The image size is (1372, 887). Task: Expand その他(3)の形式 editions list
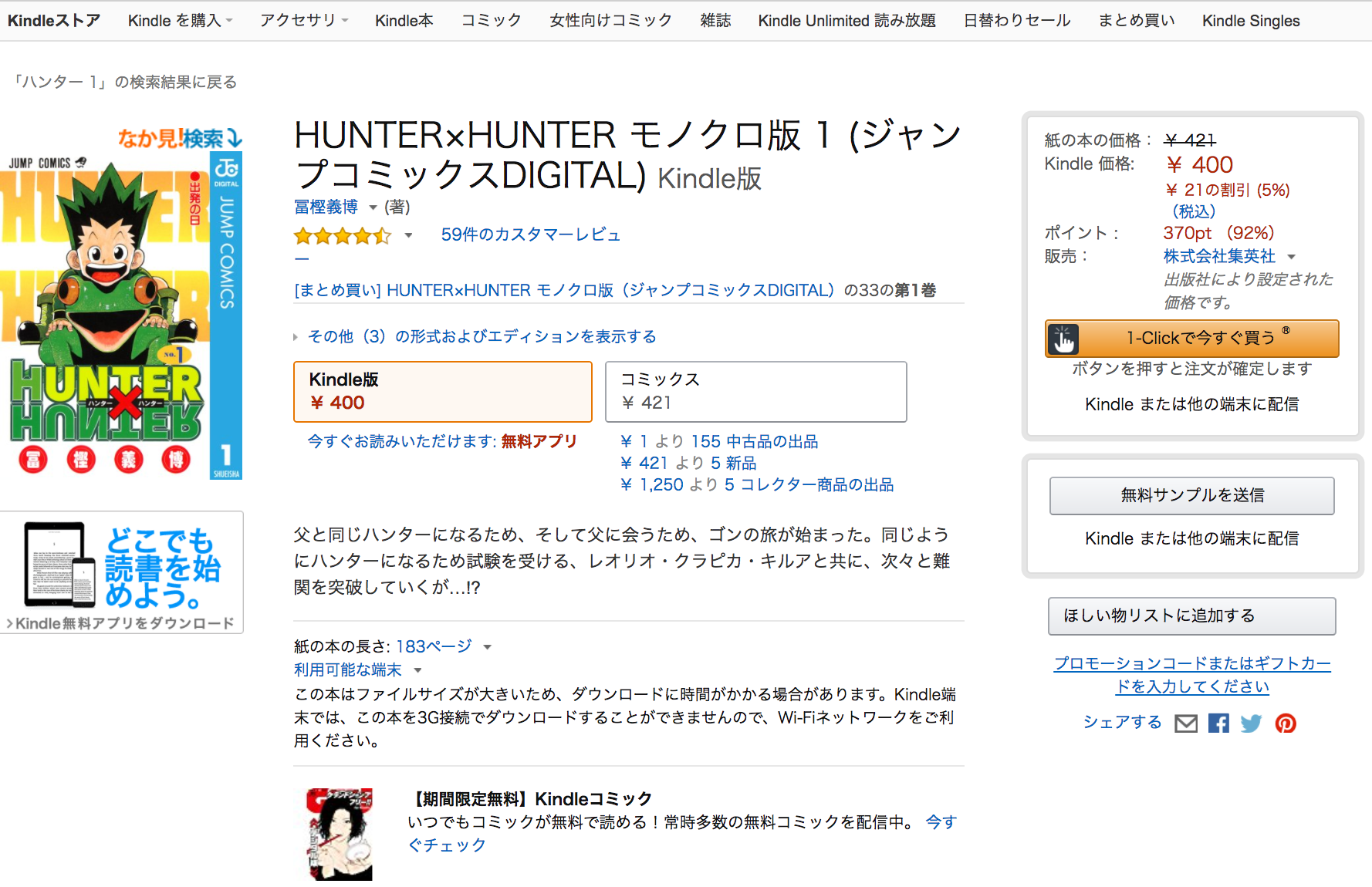click(475, 336)
